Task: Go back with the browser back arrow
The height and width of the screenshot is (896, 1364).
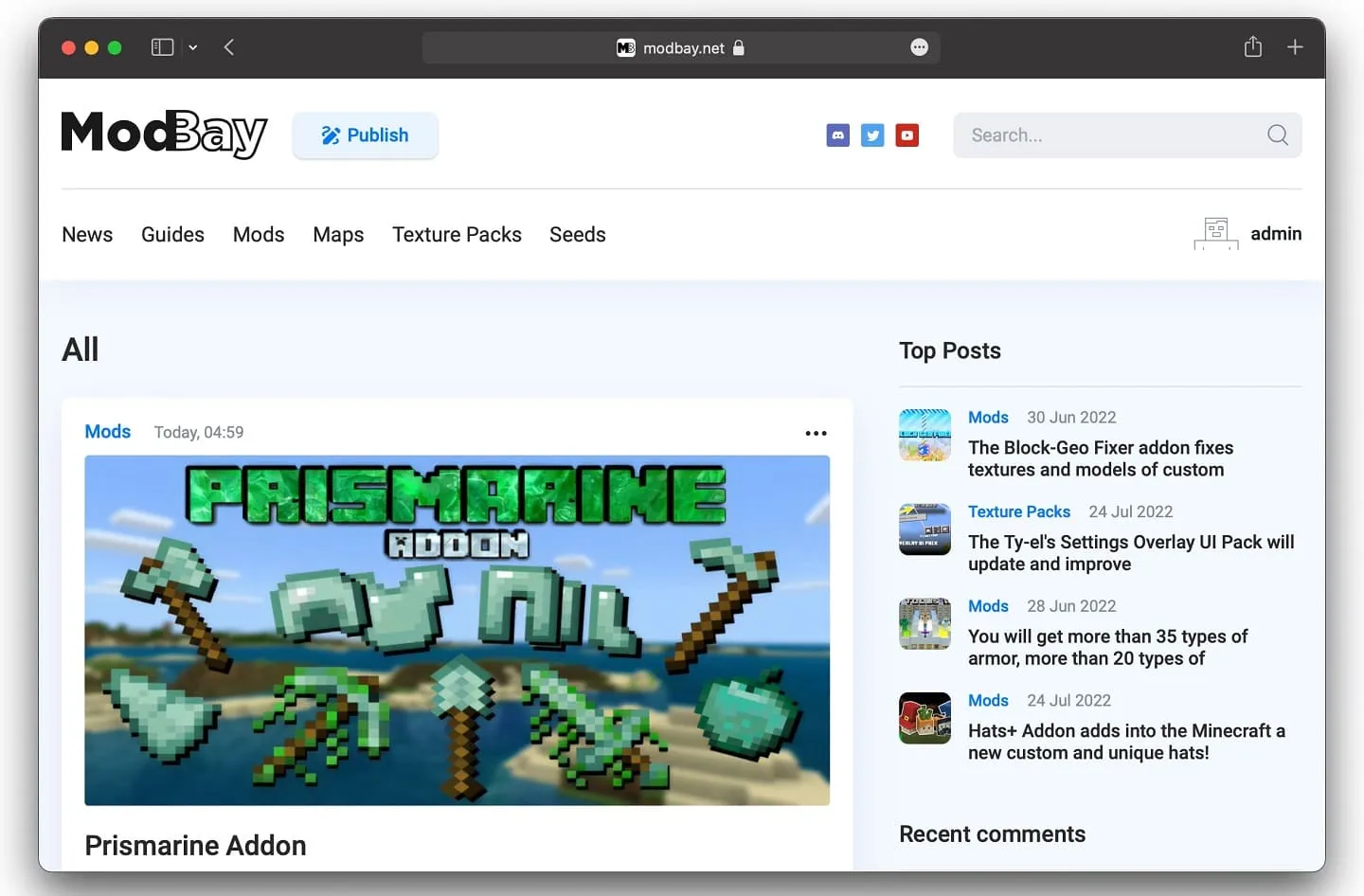Action: click(x=229, y=47)
